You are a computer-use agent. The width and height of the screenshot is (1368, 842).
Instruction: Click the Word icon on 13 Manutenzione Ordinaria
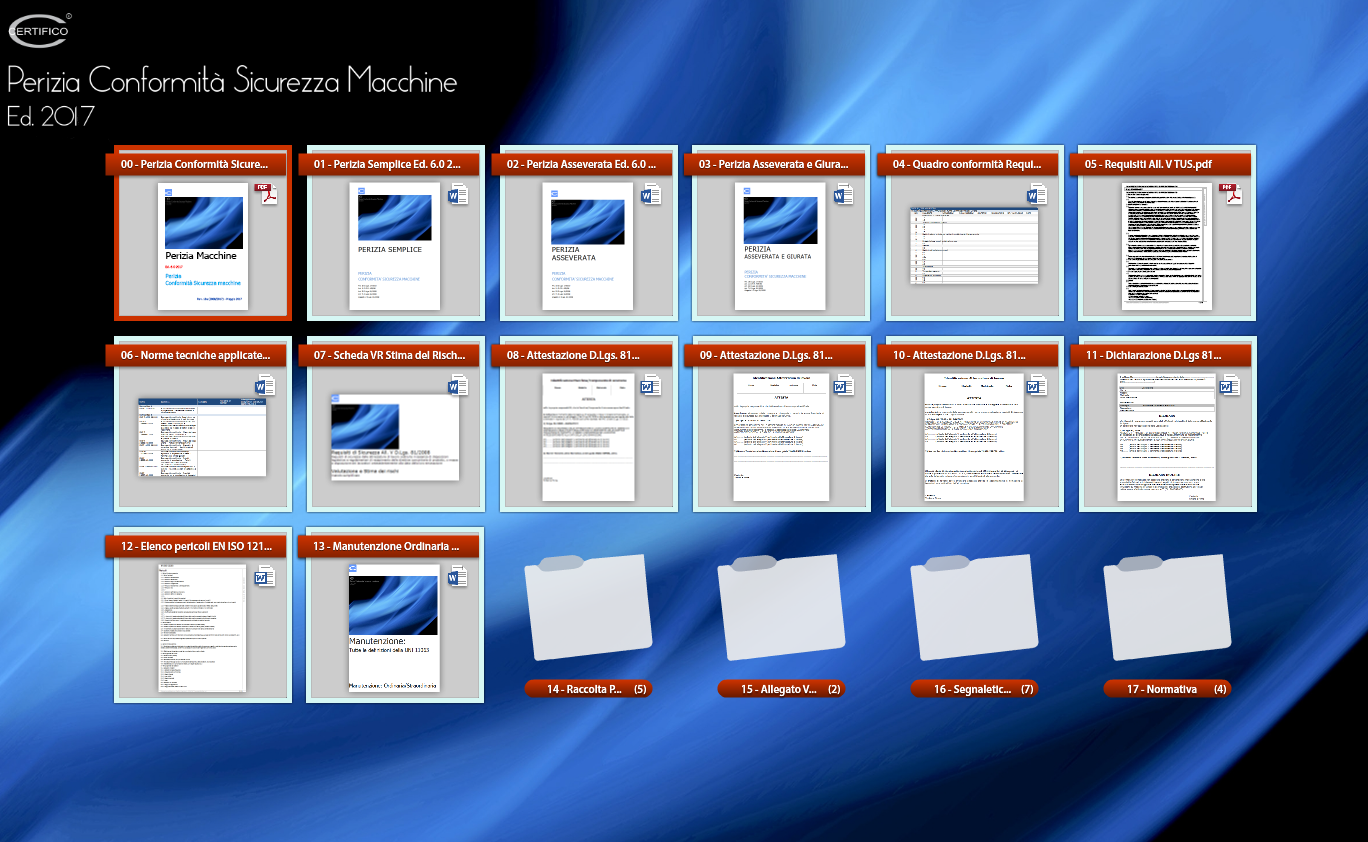pyautogui.click(x=459, y=576)
